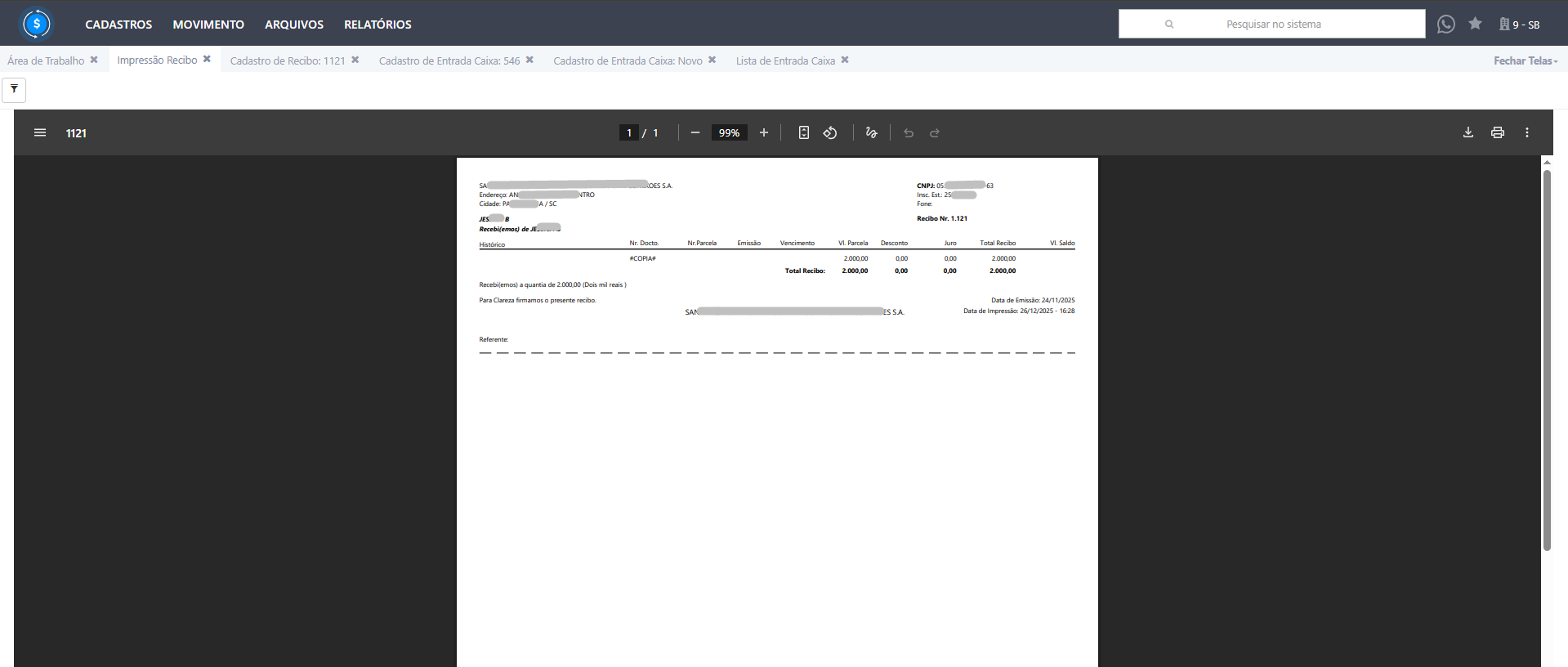Click the Pesquisar no sistema search field
This screenshot has height=667, width=1568.
pyautogui.click(x=1272, y=24)
